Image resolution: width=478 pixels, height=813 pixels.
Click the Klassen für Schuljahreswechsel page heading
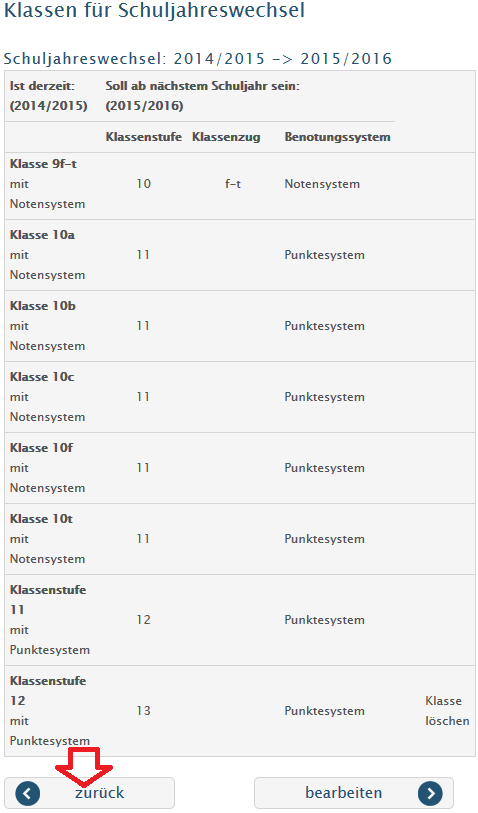[154, 10]
